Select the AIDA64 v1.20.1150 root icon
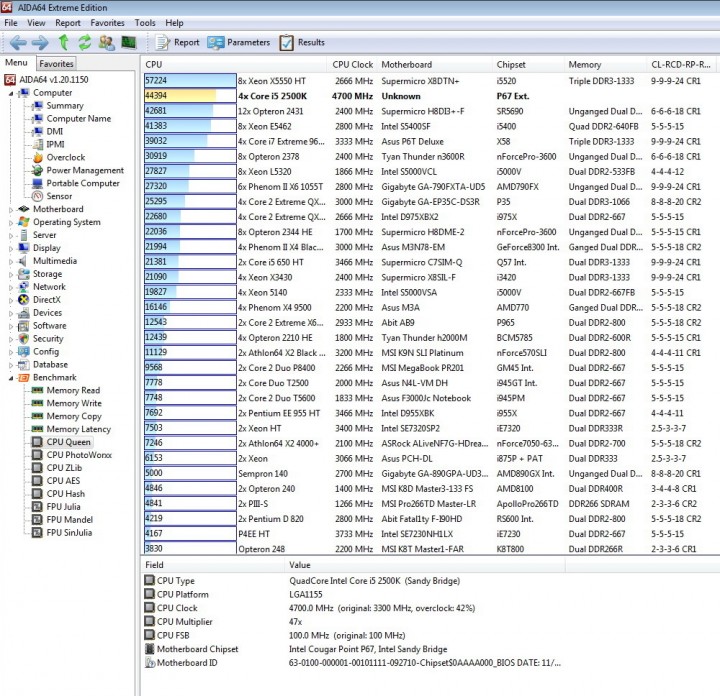Screen dimensions: 720x696 click(x=10, y=79)
